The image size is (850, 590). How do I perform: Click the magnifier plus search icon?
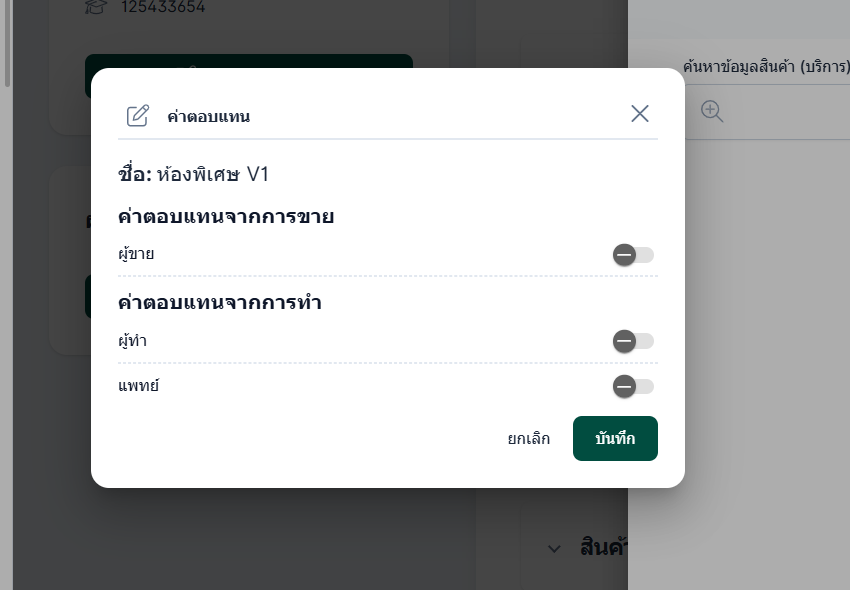(712, 111)
